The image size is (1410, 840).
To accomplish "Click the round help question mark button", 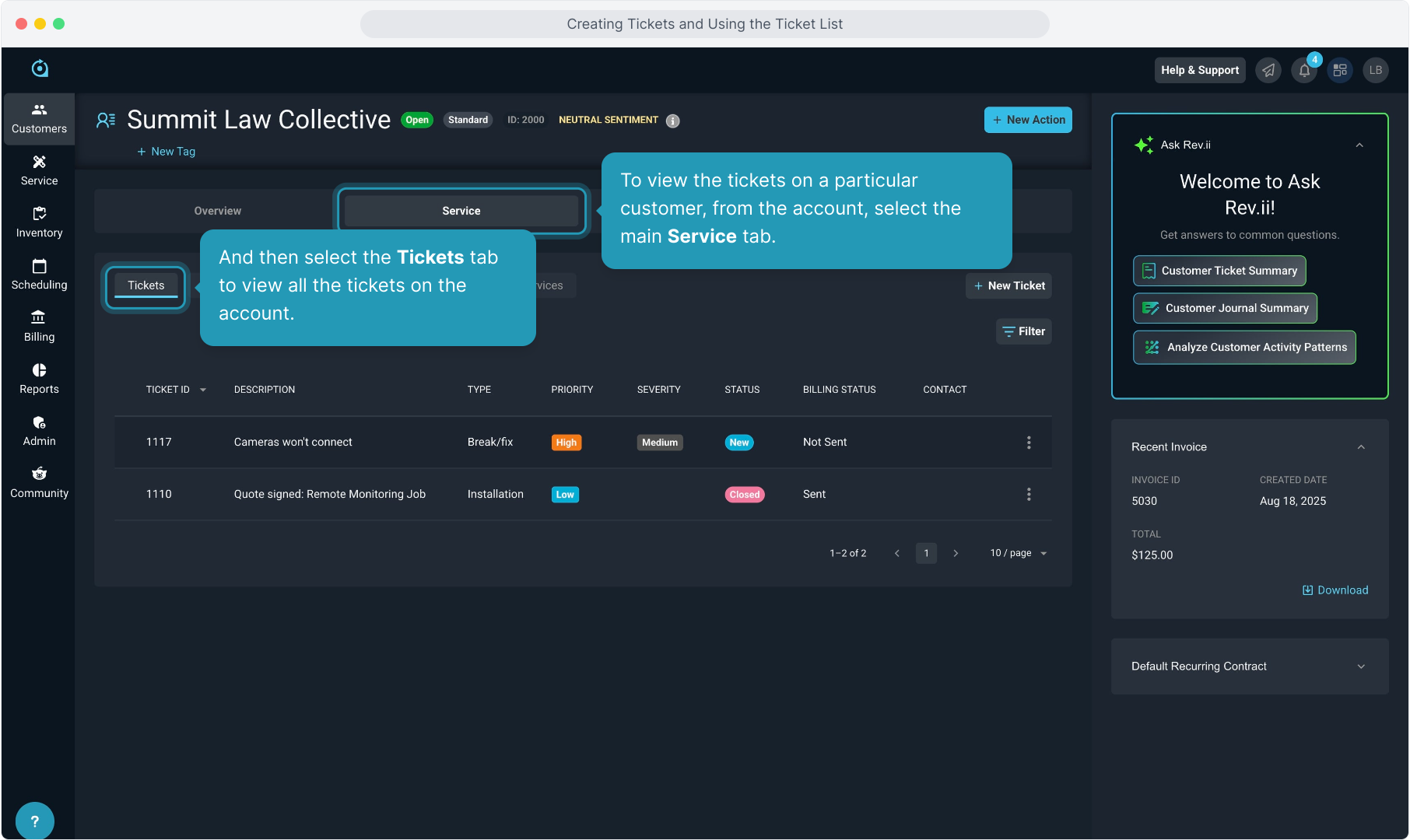I will point(35,821).
